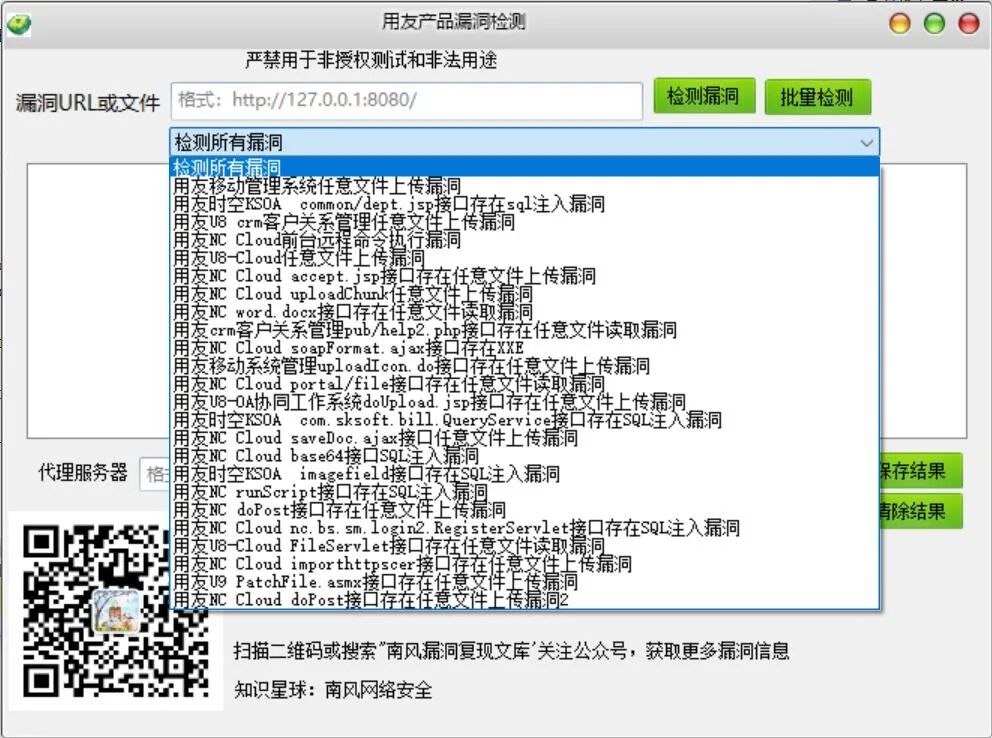This screenshot has height=738, width=992.
Task: Choose 用友NC runScript SQL injection option
Action: pyautogui.click(x=524, y=491)
